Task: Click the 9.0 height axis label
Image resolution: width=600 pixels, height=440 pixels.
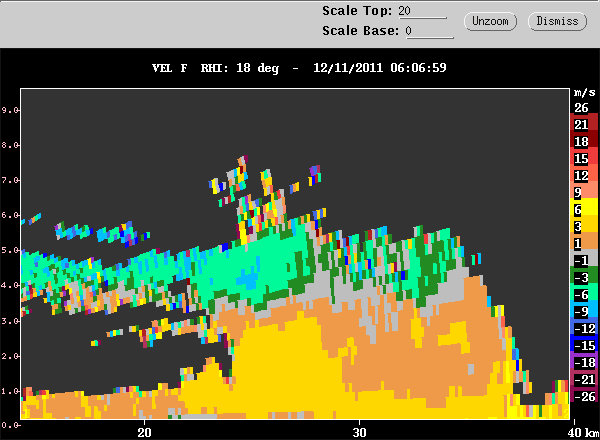Action: tap(10, 110)
